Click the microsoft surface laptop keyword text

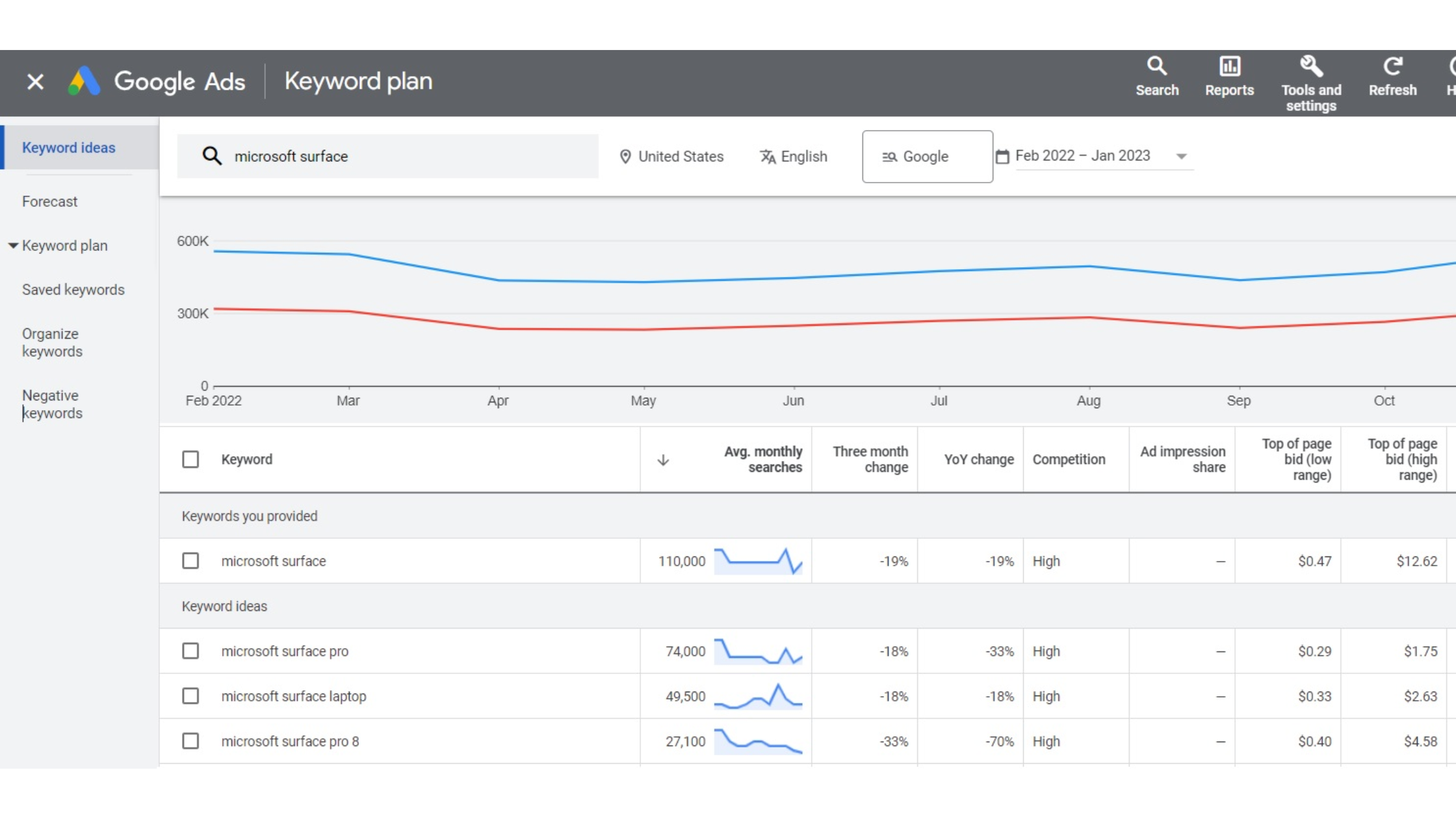point(294,696)
